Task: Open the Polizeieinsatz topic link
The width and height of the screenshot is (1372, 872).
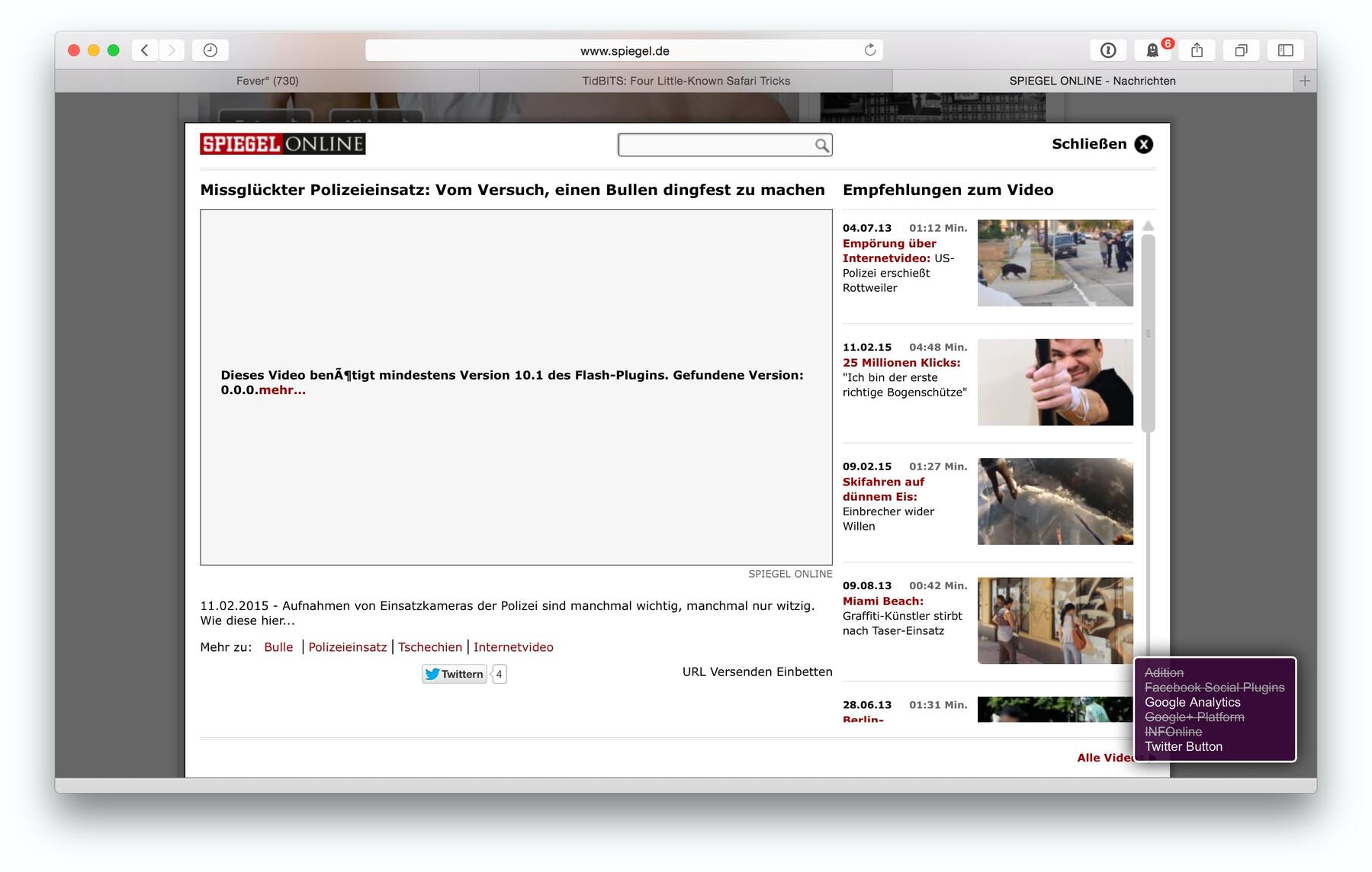Action: (x=347, y=647)
